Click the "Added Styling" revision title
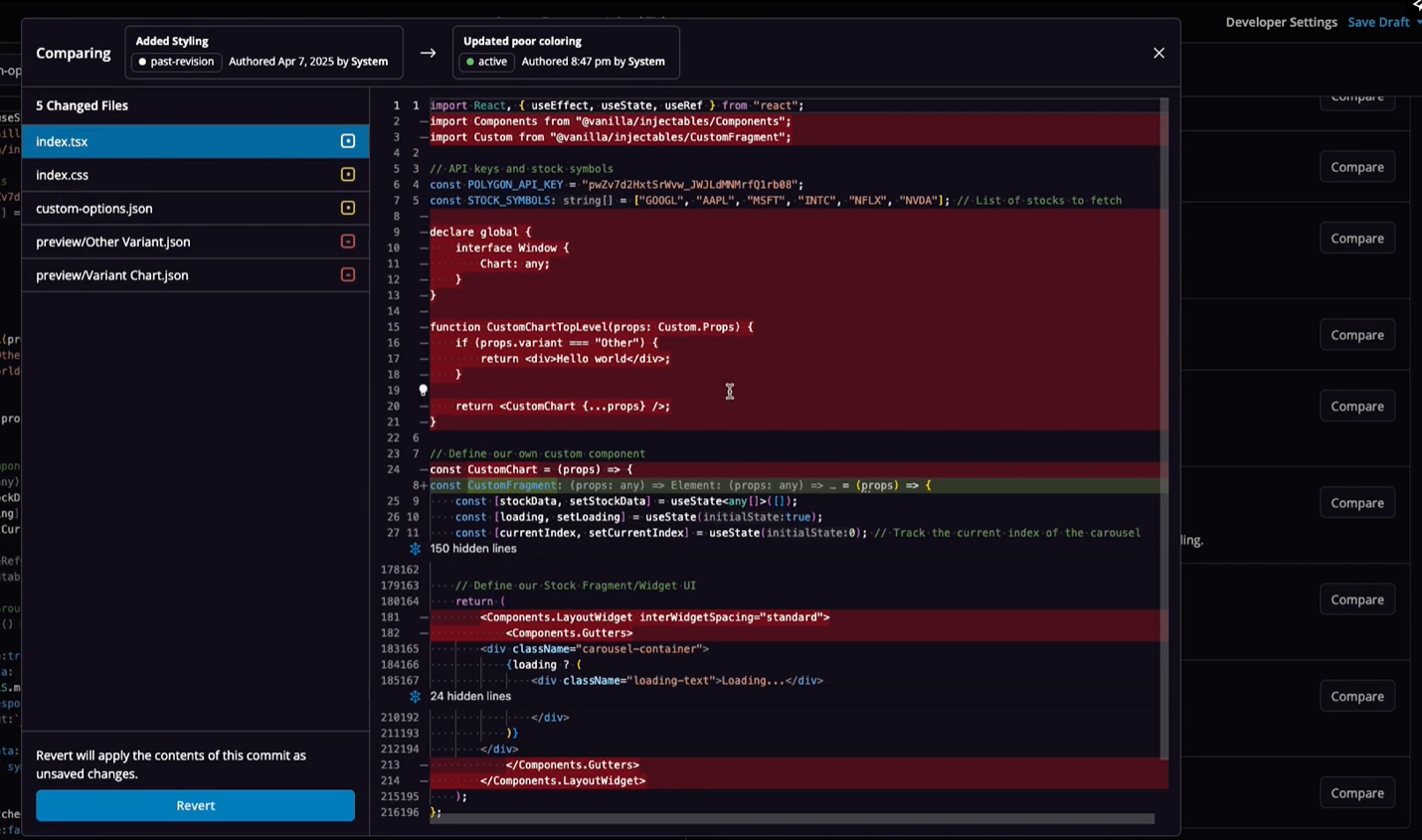This screenshot has width=1422, height=840. click(x=172, y=41)
